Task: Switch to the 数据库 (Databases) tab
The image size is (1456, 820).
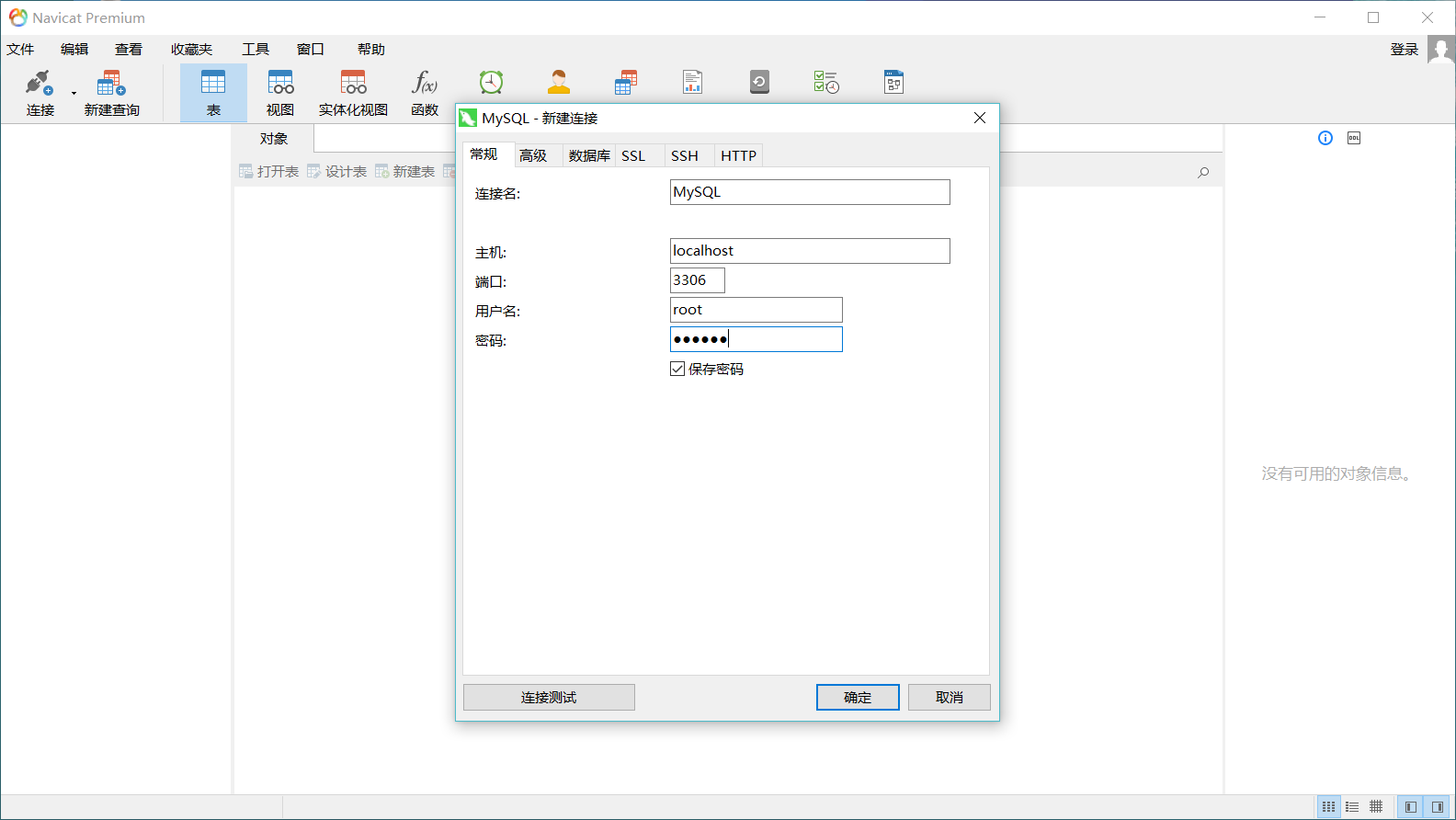Action: [589, 155]
